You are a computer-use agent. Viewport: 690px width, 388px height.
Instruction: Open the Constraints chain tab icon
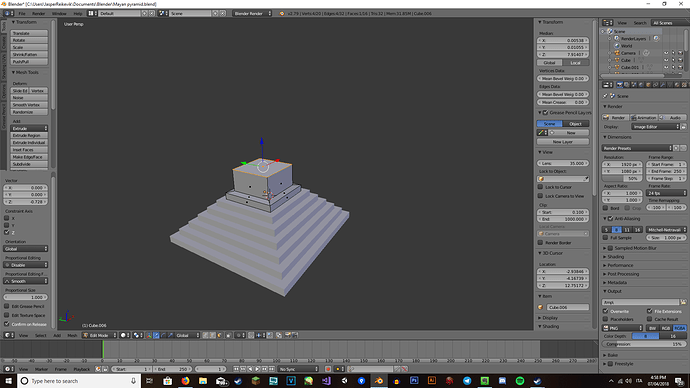(656, 84)
